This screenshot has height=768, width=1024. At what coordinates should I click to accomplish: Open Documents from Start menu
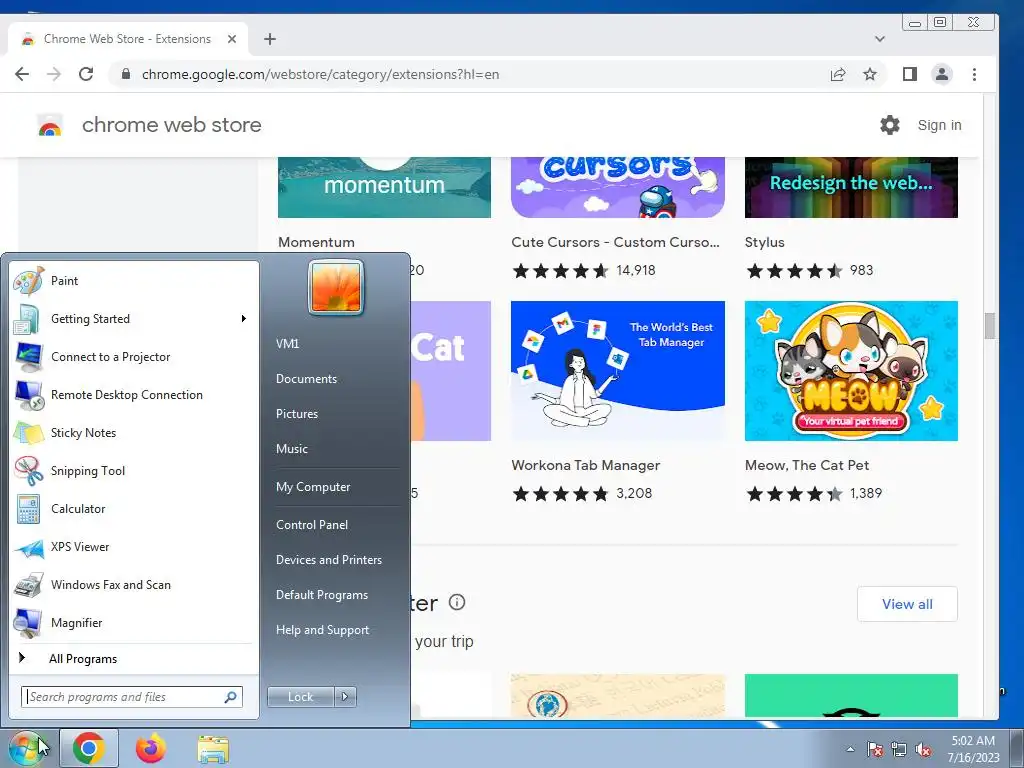click(x=306, y=379)
